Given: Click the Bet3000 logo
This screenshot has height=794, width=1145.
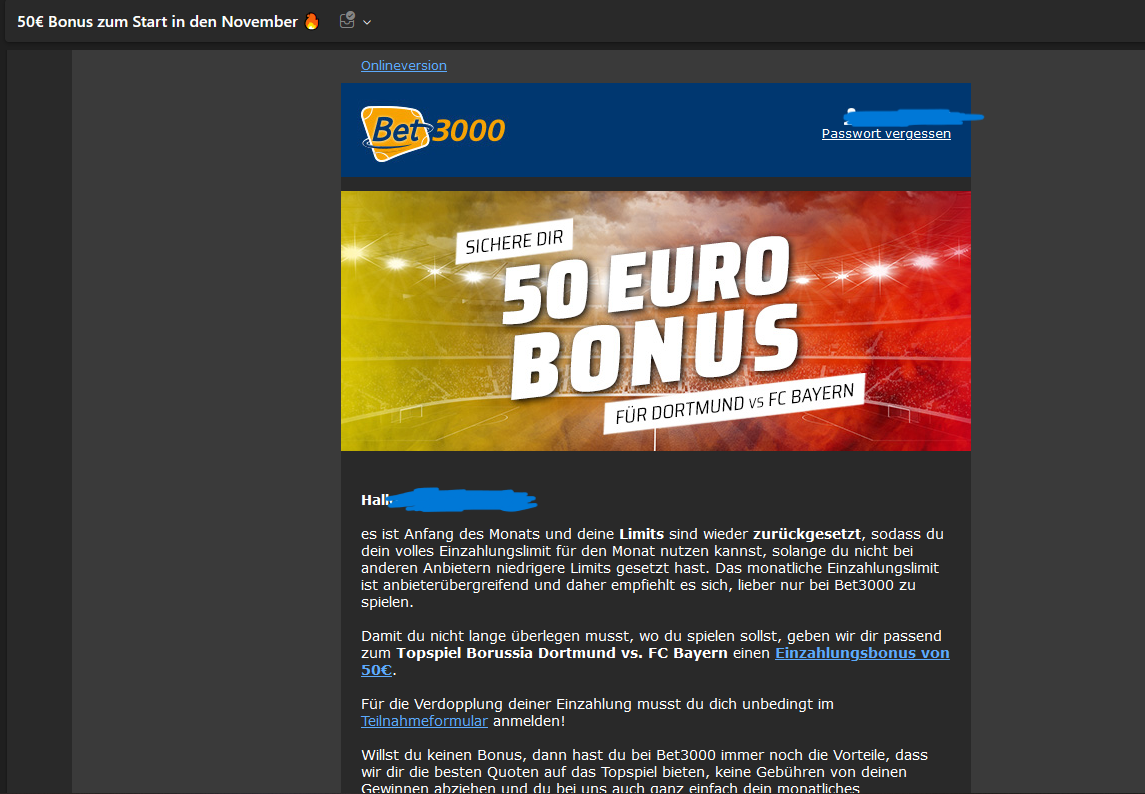Looking at the screenshot, I should click(x=433, y=133).
